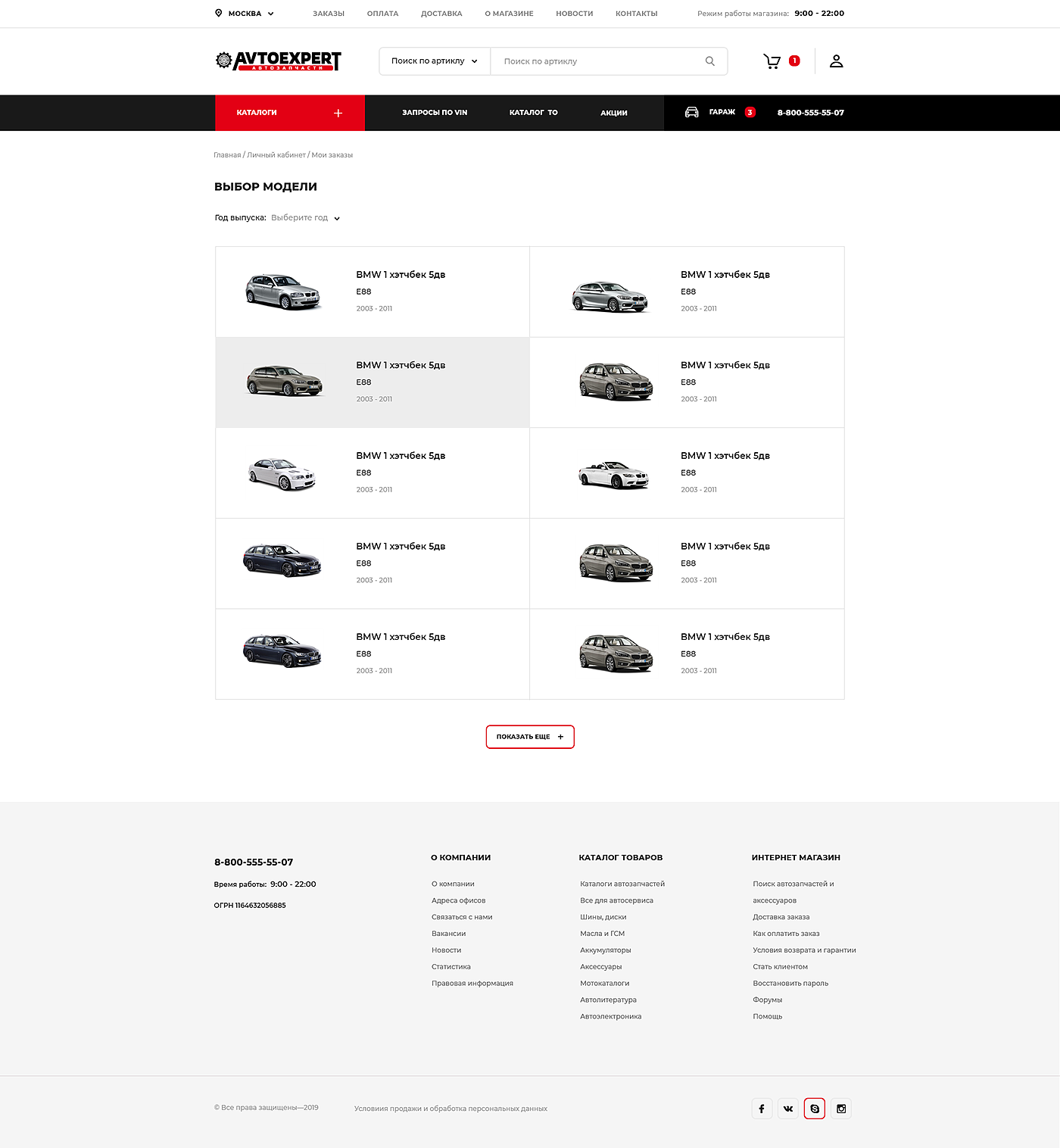Click the garage car icon
Image resolution: width=1060 pixels, height=1148 pixels.
(691, 112)
